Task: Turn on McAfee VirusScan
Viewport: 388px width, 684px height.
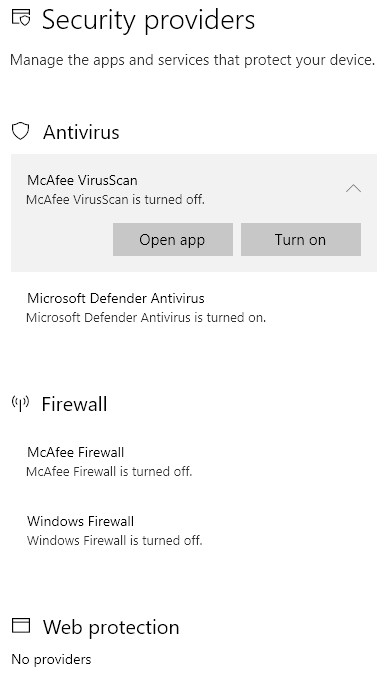Action: [x=301, y=239]
